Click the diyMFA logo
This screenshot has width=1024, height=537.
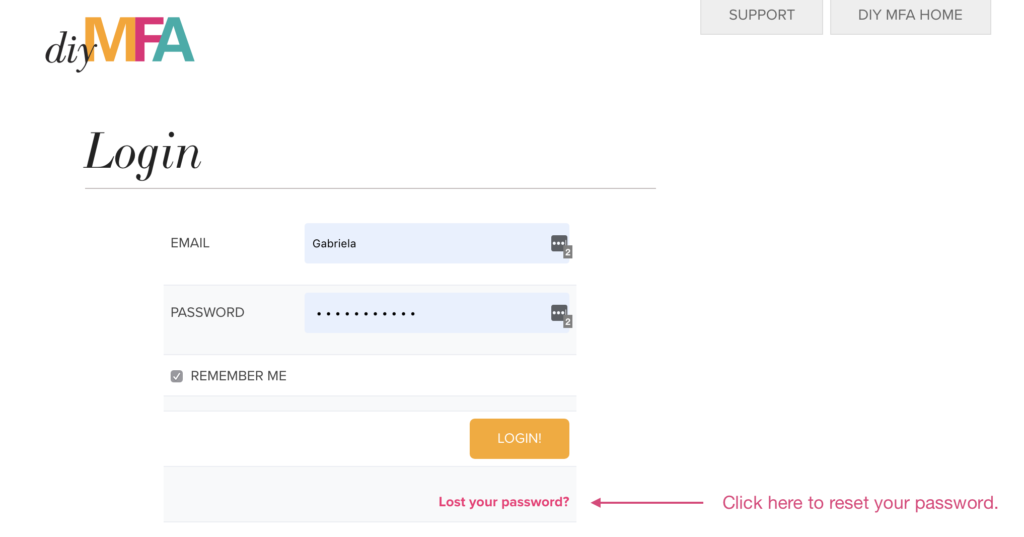120,43
